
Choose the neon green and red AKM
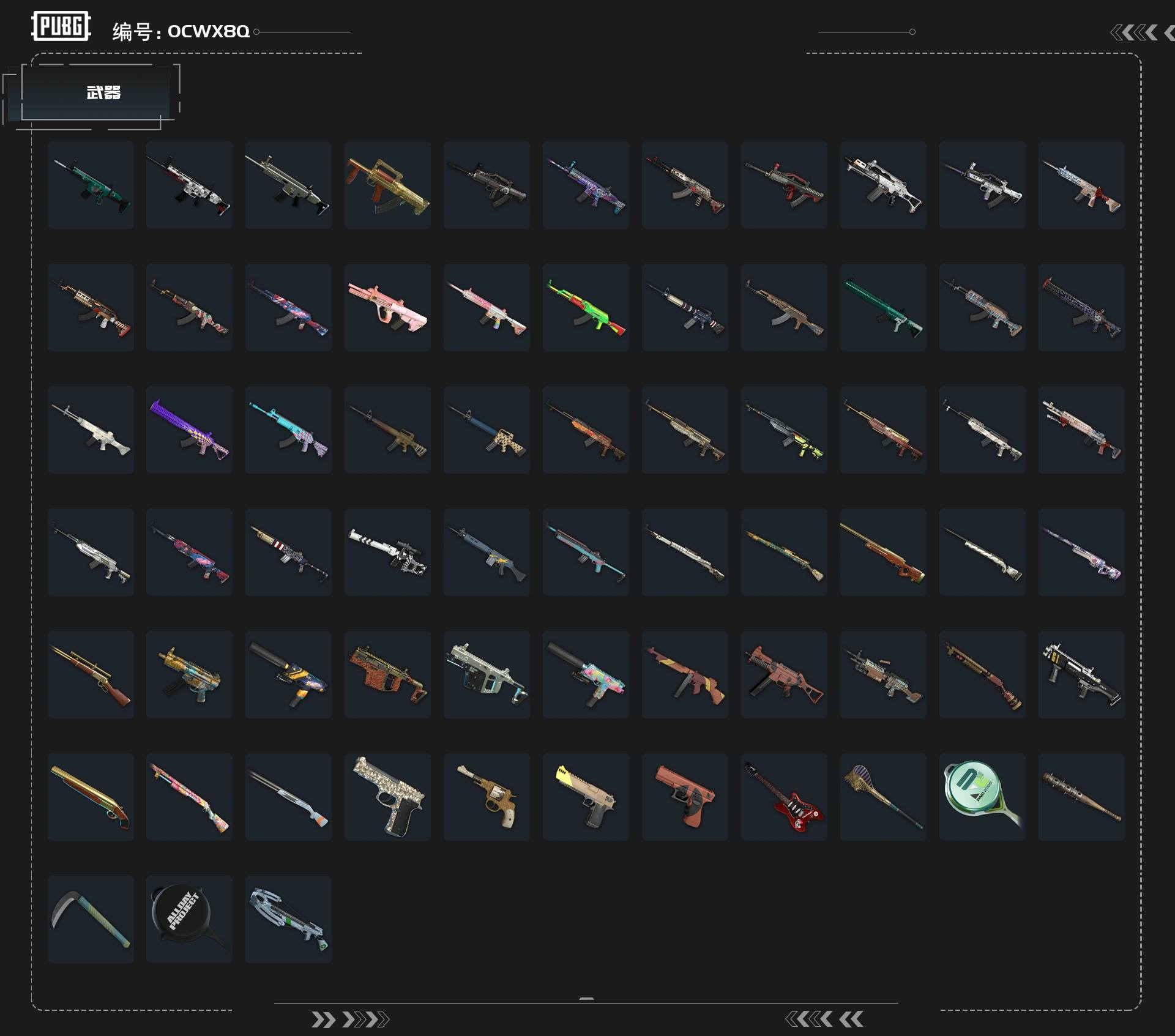(586, 307)
